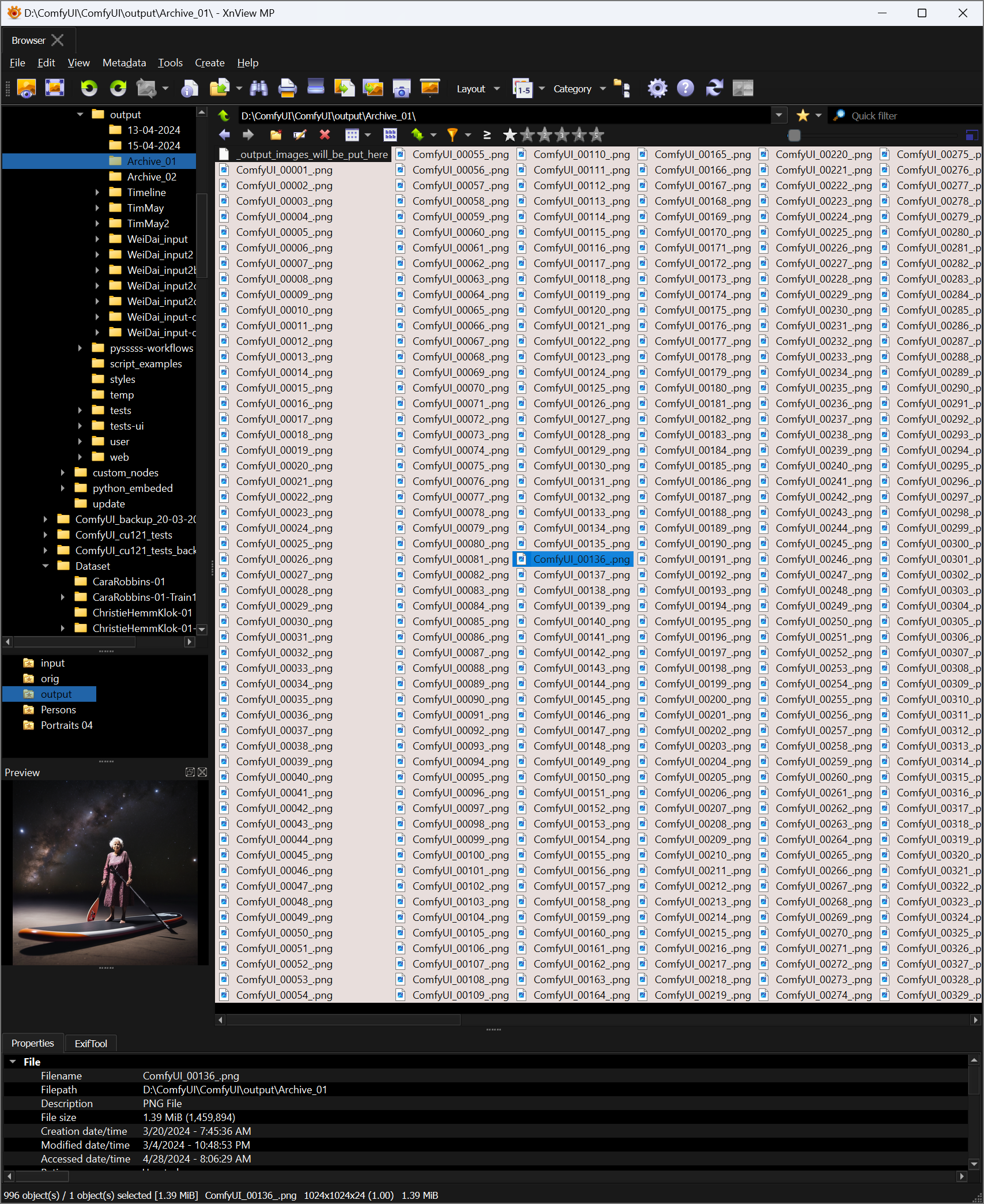The image size is (984, 1204).
Task: Toggle the unrated star filter
Action: (510, 135)
